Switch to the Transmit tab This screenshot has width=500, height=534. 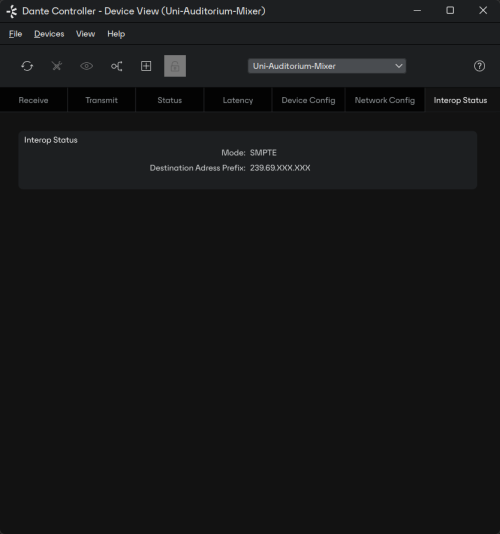101,100
